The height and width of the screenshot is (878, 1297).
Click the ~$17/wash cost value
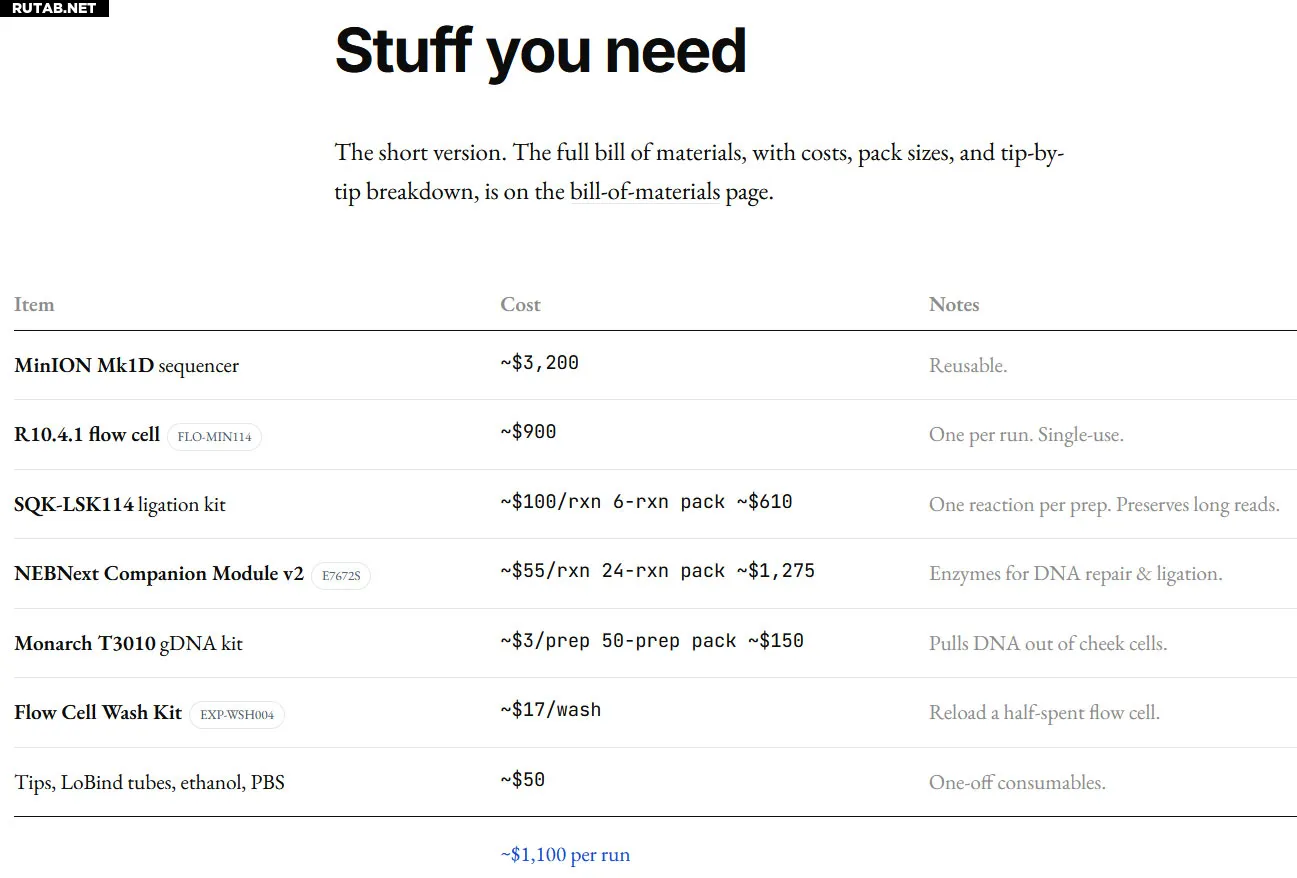tap(551, 710)
